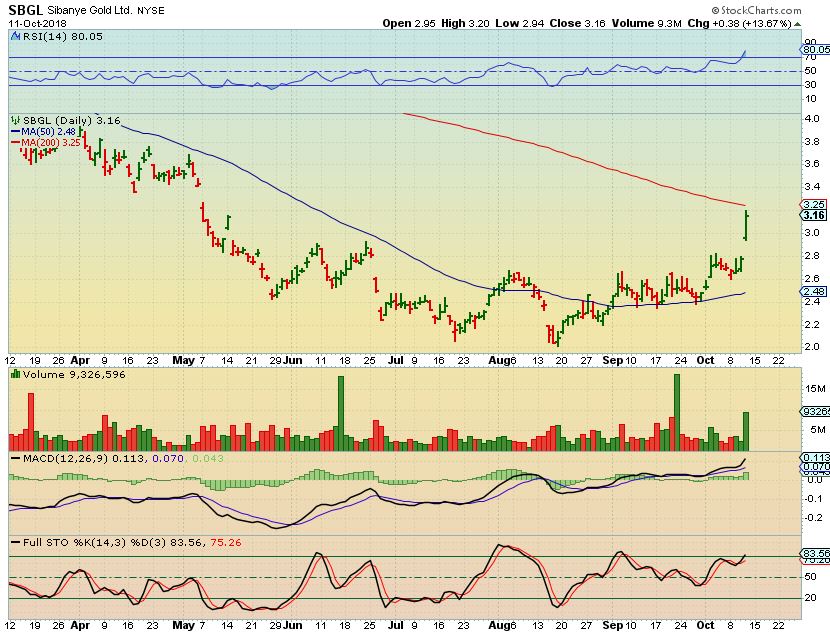Open the StockCharts.com copyright link
830x635 pixels.
pos(756,10)
